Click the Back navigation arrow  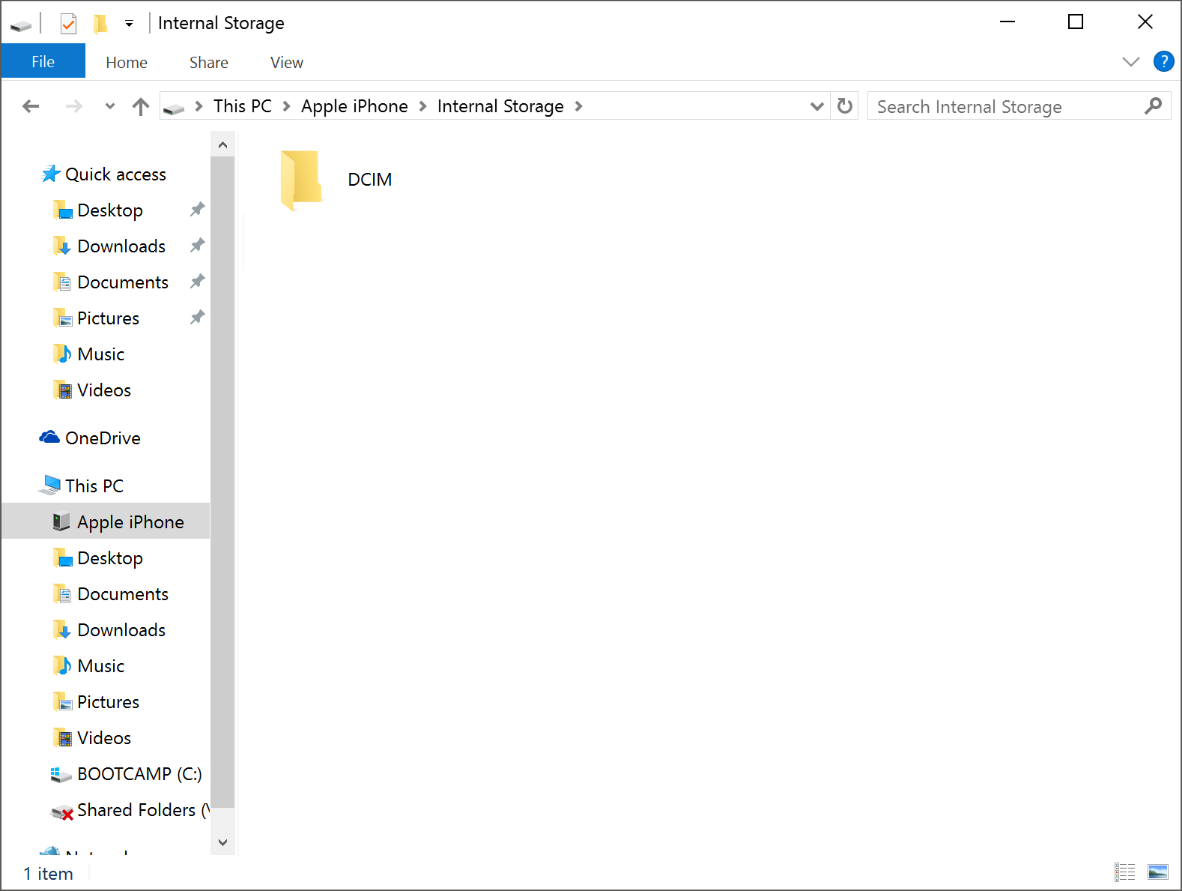31,107
